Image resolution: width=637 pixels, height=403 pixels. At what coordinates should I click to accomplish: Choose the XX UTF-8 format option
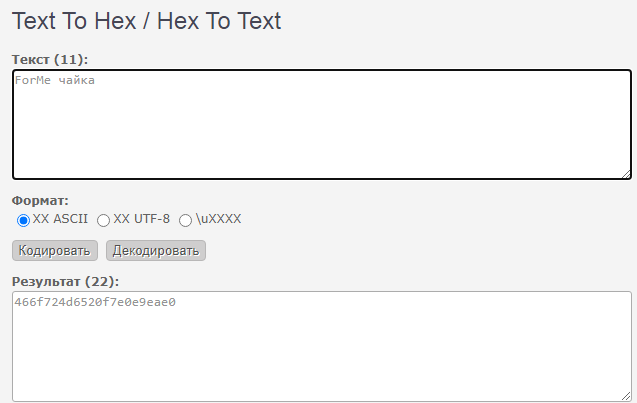pos(104,220)
